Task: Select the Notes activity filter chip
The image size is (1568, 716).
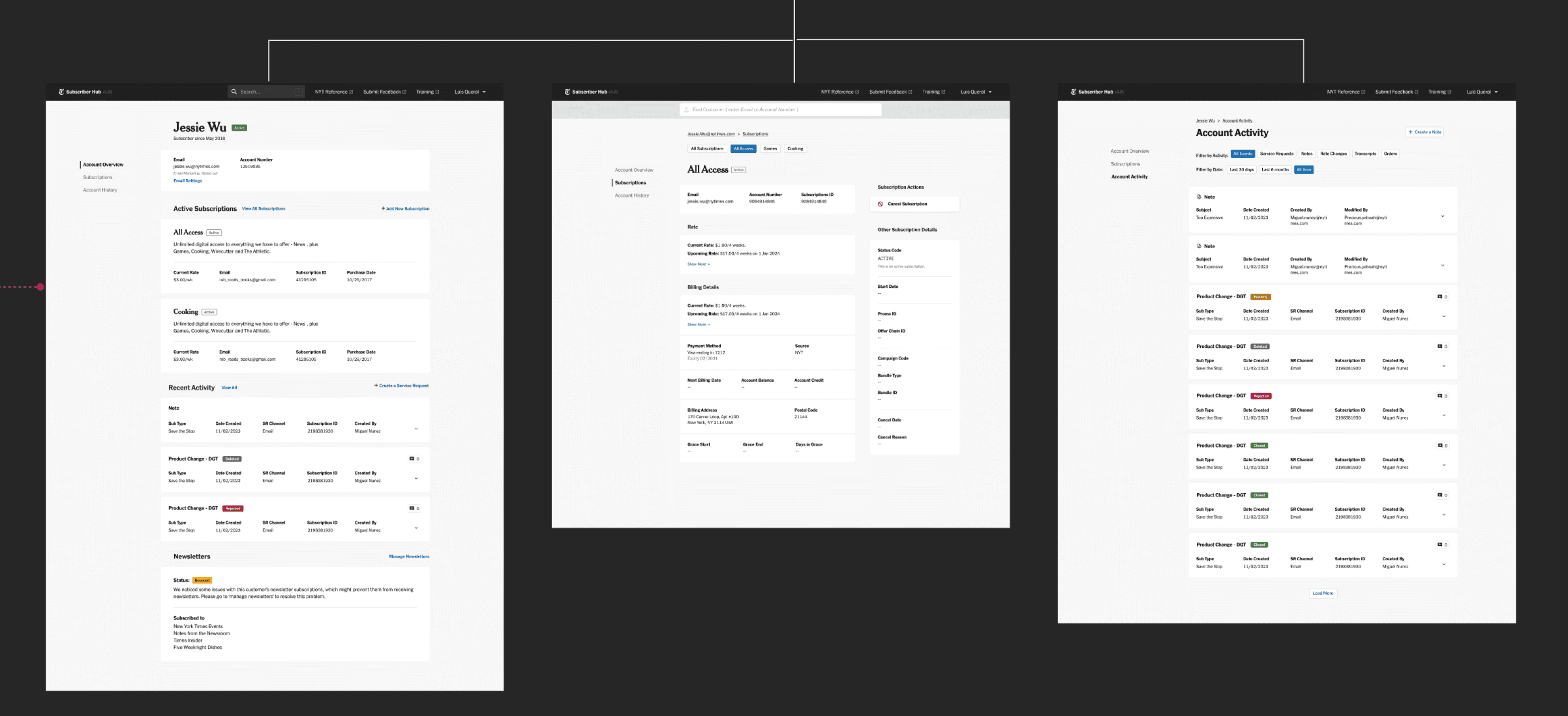Action: point(1306,154)
